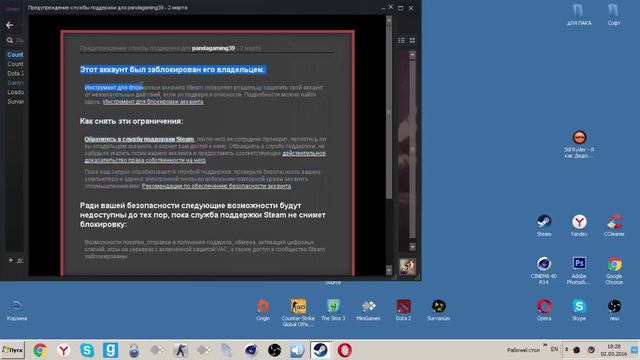640x360 pixels.
Task: Click the game thumbnail below the library scrollbar
Action: pos(407,267)
